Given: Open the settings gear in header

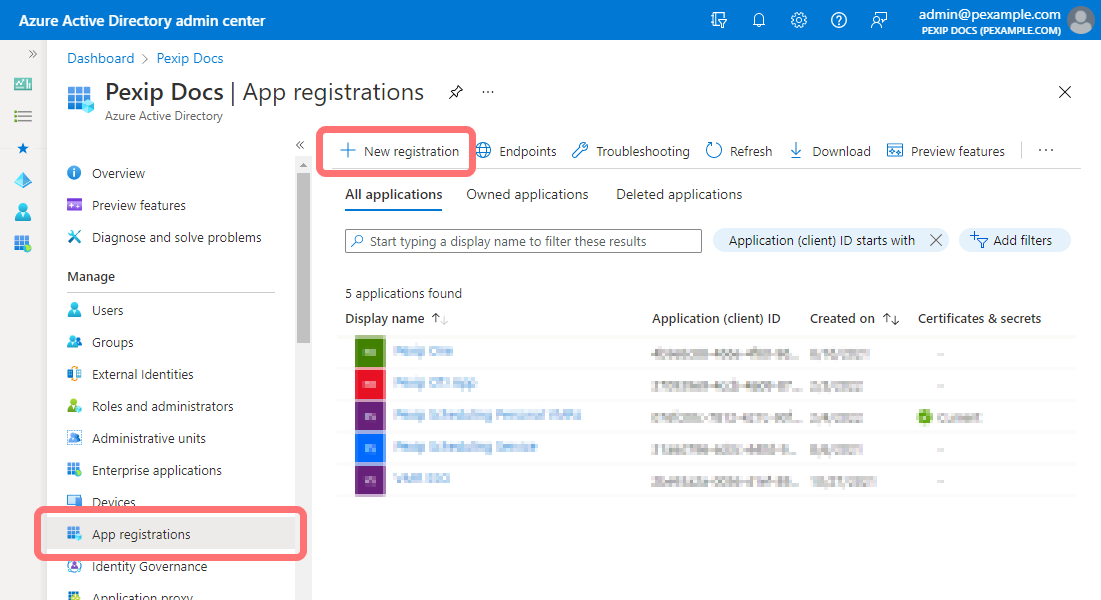Looking at the screenshot, I should pyautogui.click(x=799, y=20).
